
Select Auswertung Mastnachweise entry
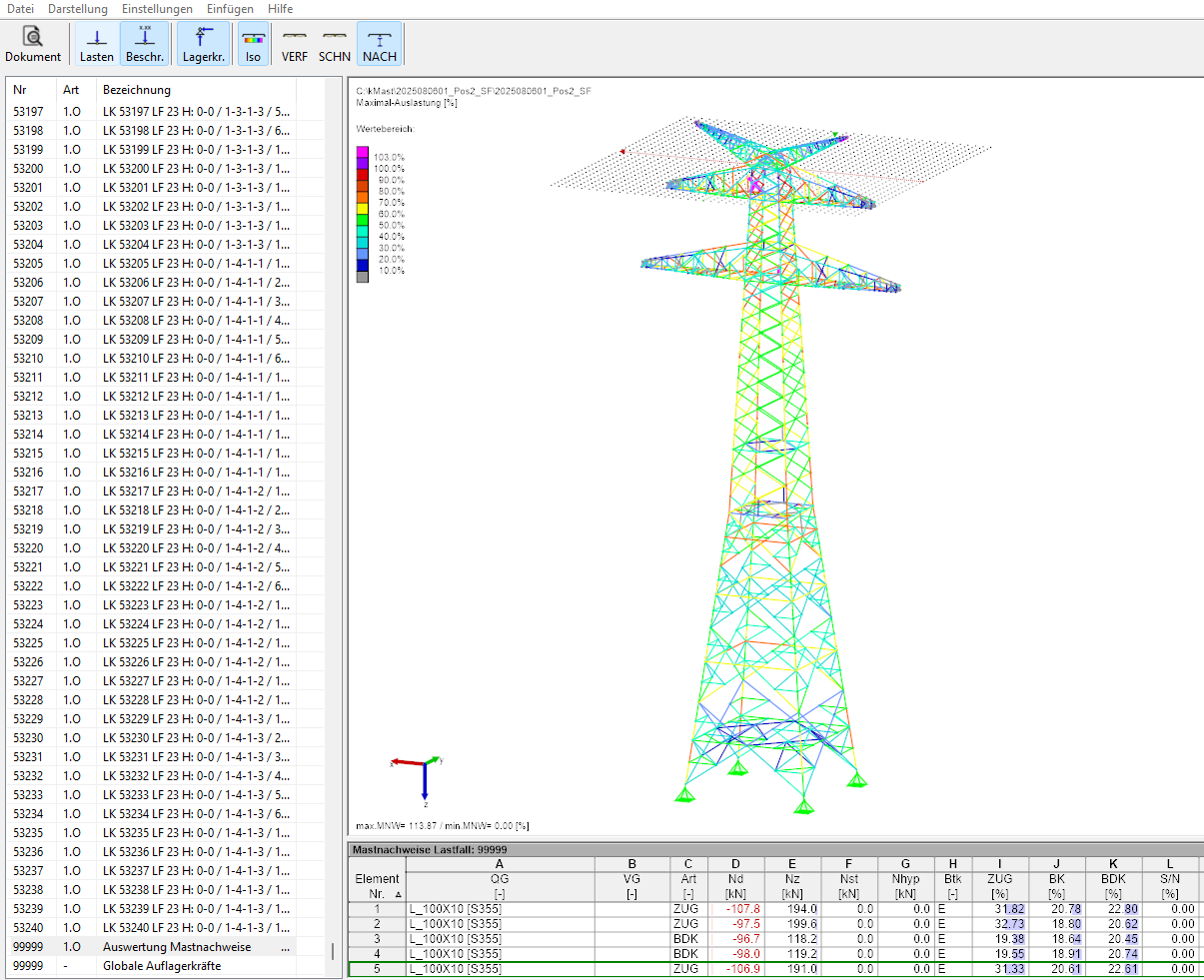click(x=177, y=947)
